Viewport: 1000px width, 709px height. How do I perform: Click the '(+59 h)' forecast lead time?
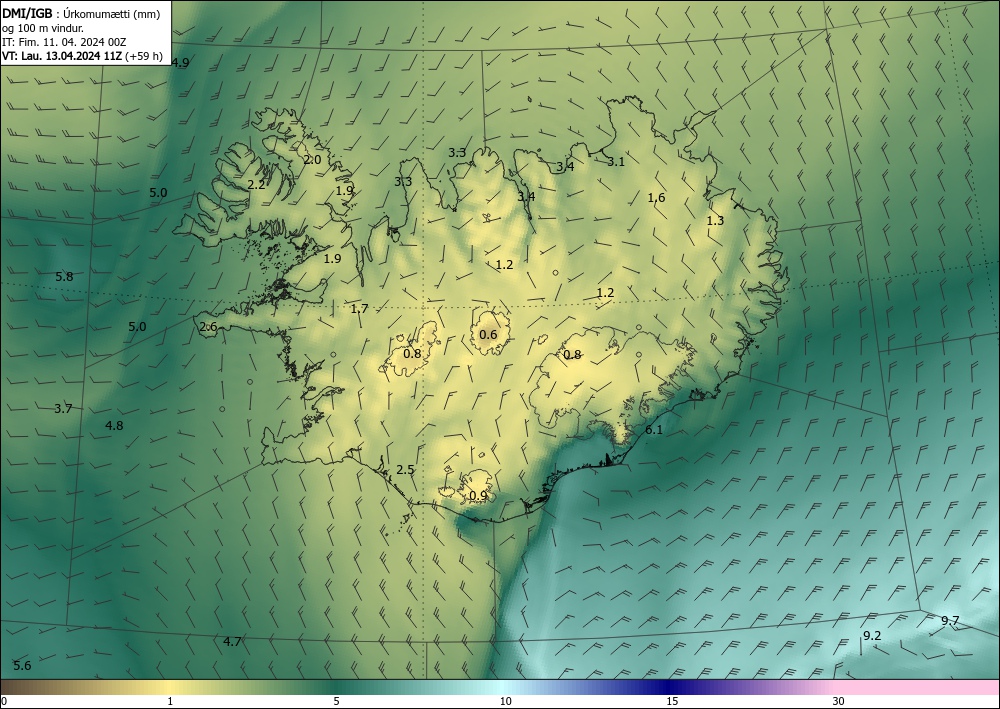144,56
